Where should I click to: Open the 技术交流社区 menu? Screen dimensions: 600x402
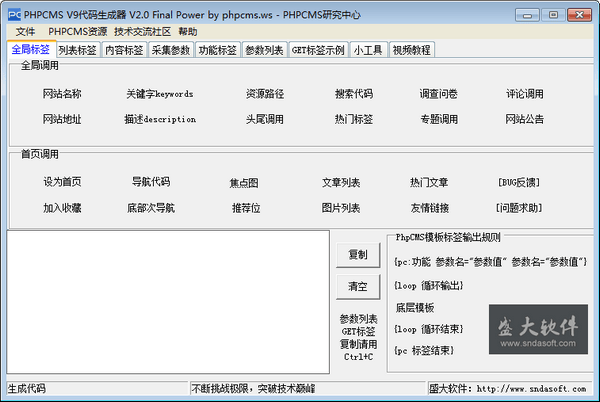(x=140, y=32)
